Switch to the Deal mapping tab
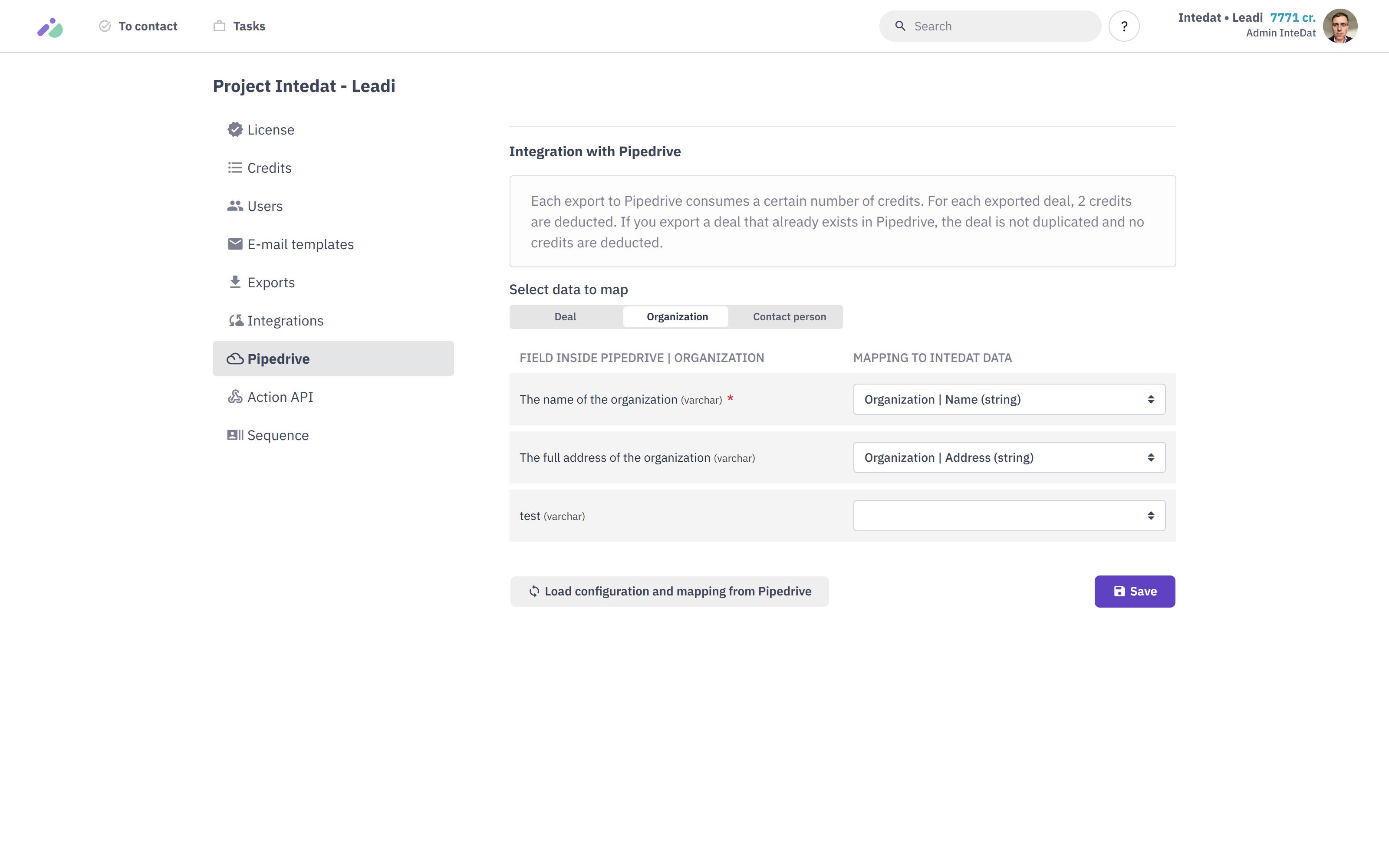The width and height of the screenshot is (1389, 868). [565, 317]
